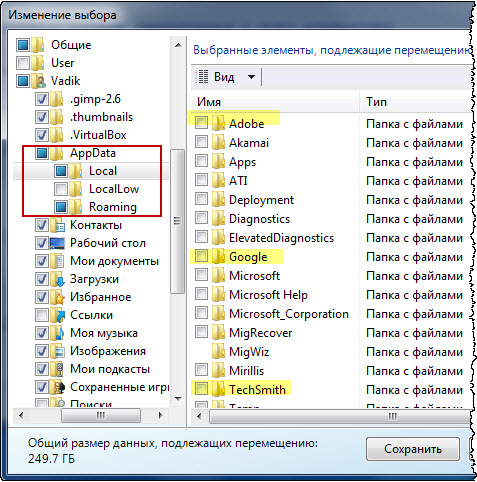477x482 pixels.
Task: Select the AppData tree item label
Action: pos(93,153)
